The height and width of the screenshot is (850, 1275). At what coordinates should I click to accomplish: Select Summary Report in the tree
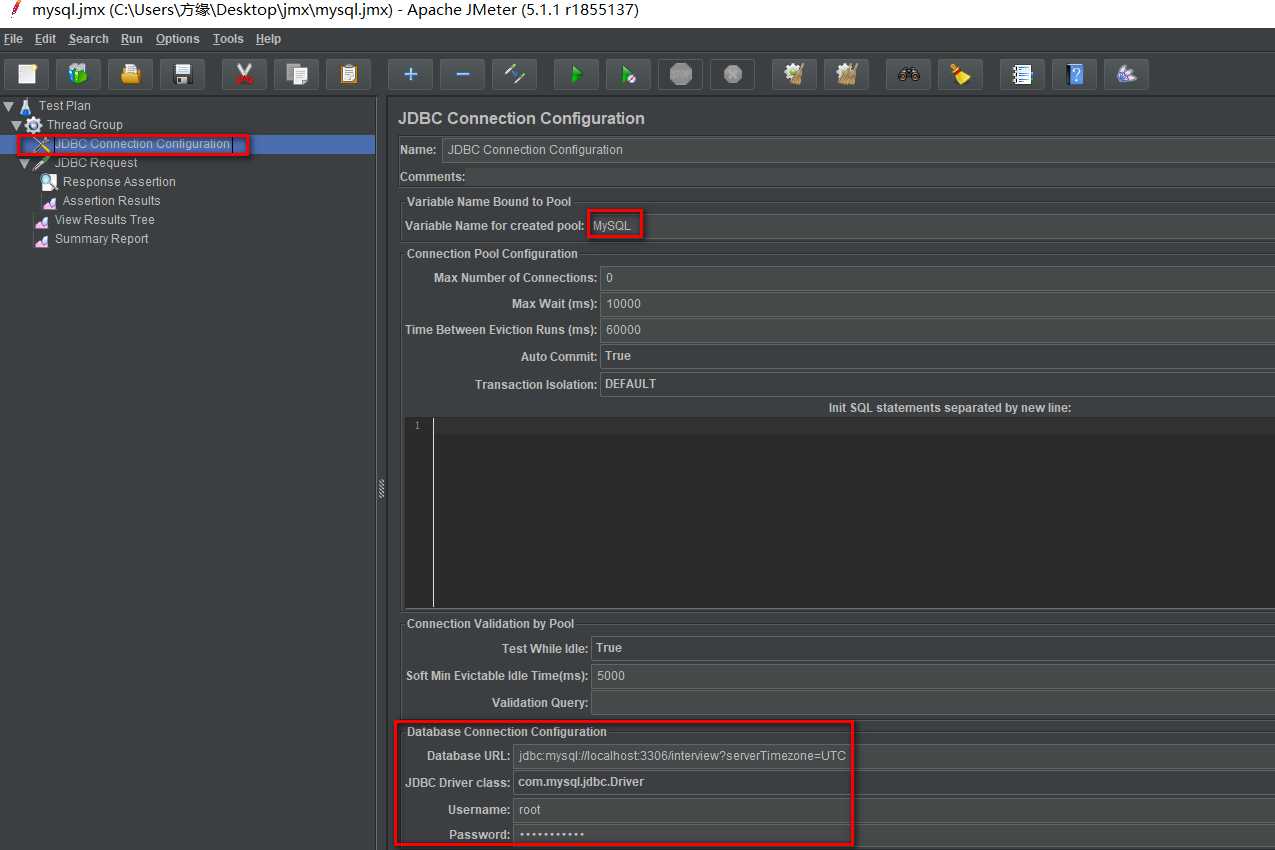pyautogui.click(x=101, y=239)
